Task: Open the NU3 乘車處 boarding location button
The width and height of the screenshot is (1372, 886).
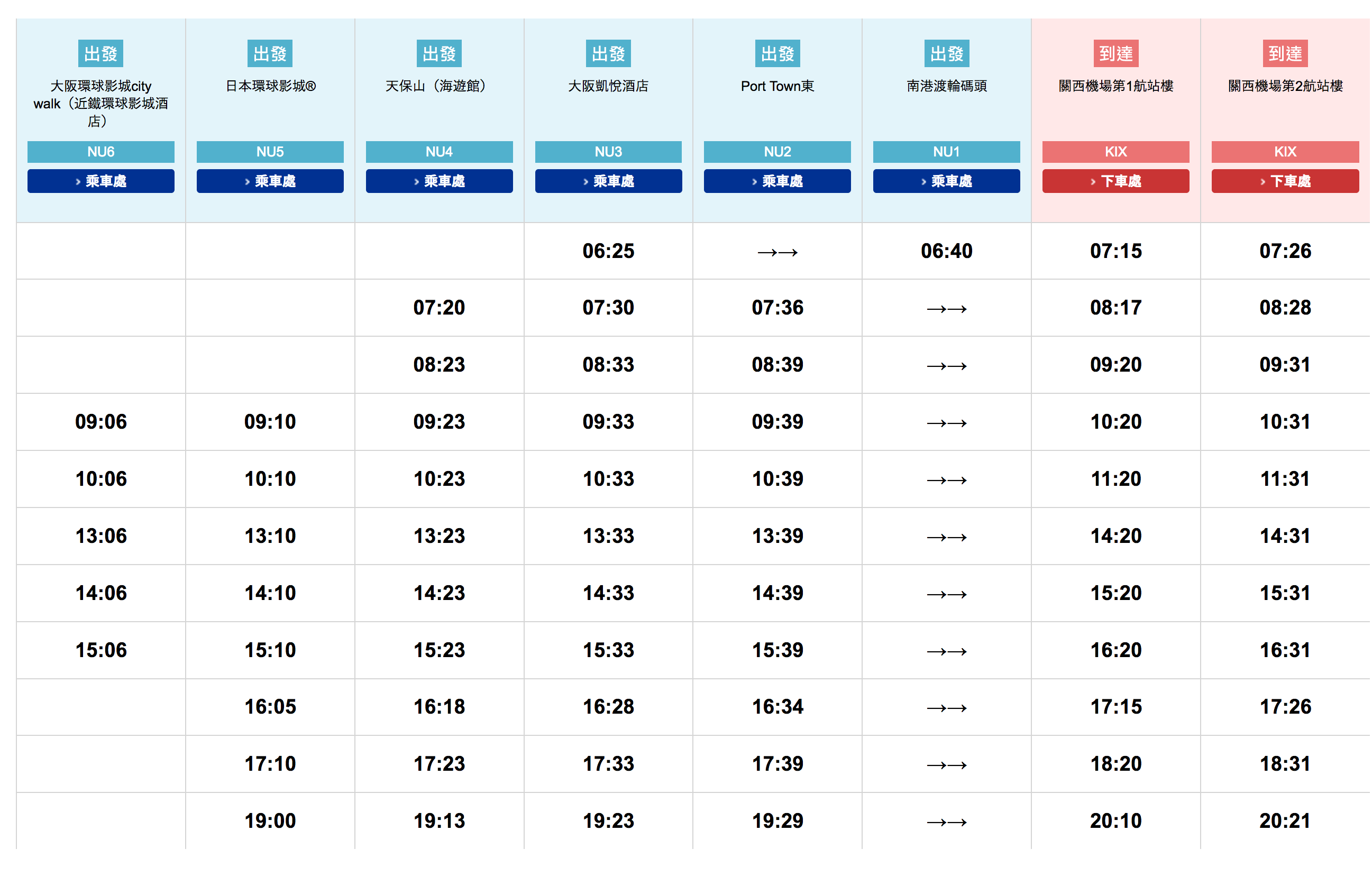Action: 608,181
